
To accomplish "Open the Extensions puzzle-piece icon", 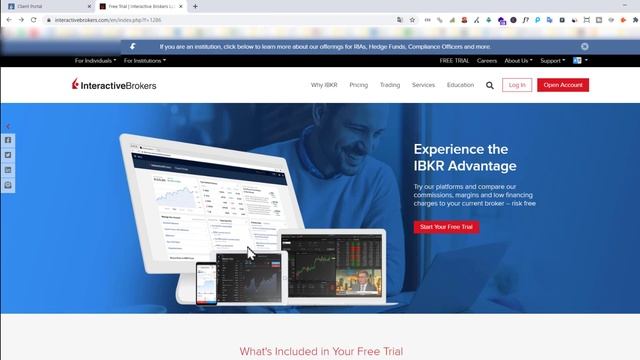I will [x=636, y=20].
